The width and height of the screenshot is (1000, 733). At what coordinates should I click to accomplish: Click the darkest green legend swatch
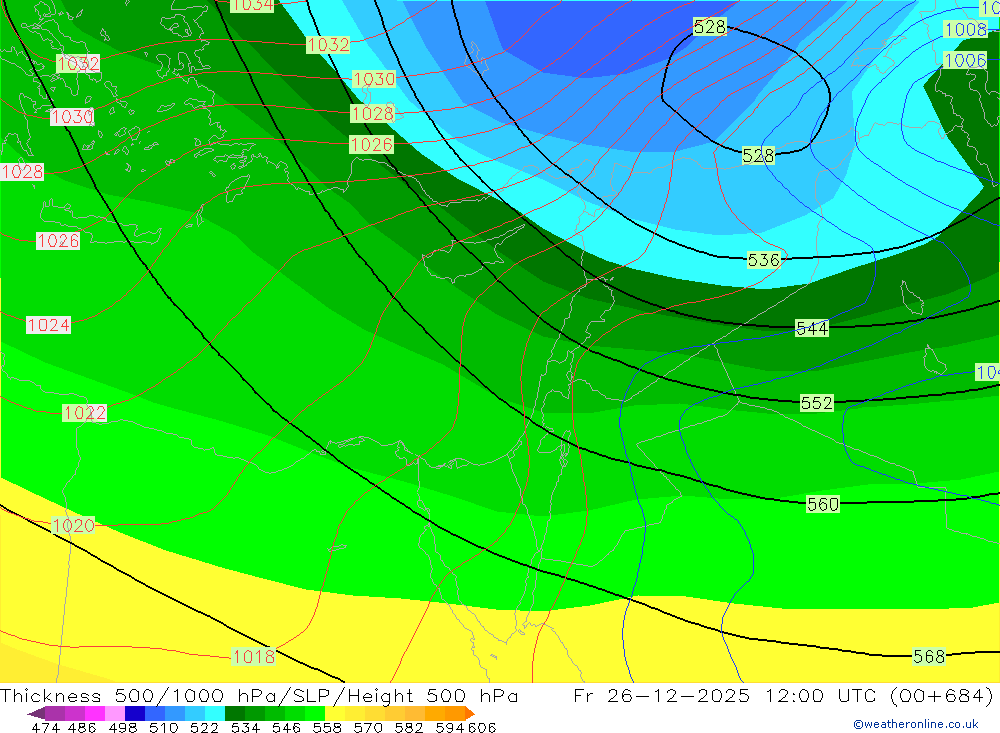coord(235,713)
